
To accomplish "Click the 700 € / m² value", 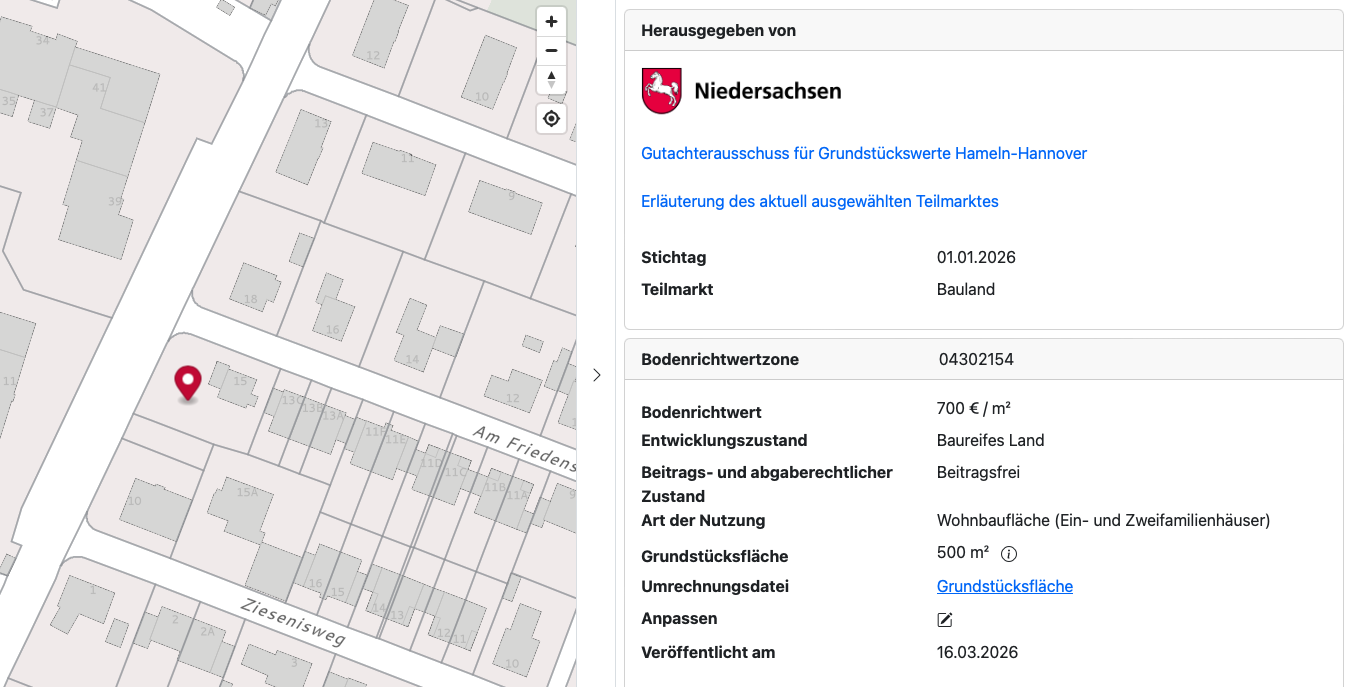I will coord(974,408).
